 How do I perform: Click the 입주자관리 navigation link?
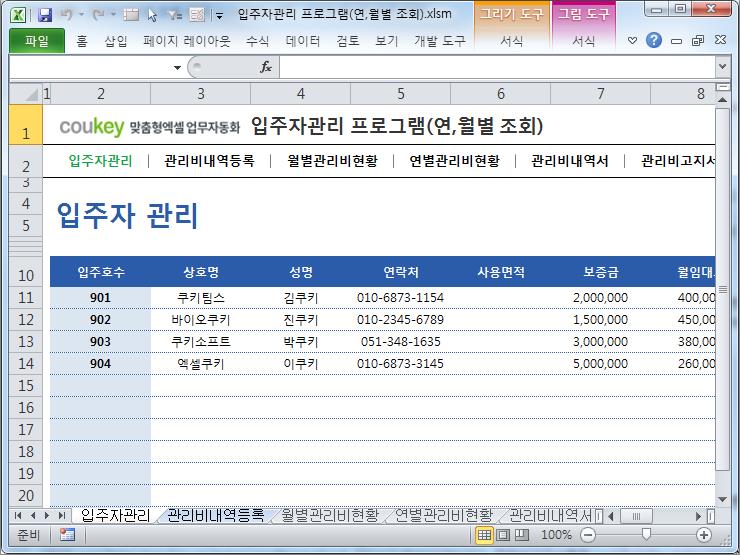point(101,161)
